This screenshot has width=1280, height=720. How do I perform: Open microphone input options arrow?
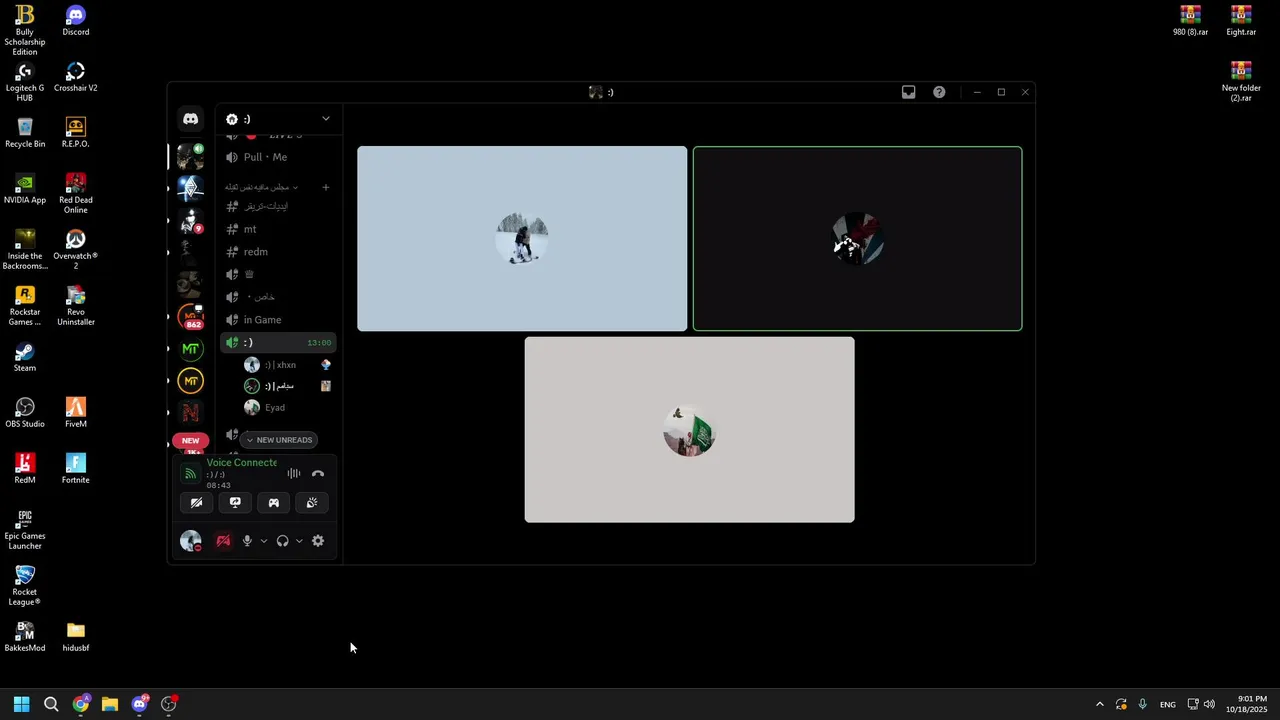(264, 541)
